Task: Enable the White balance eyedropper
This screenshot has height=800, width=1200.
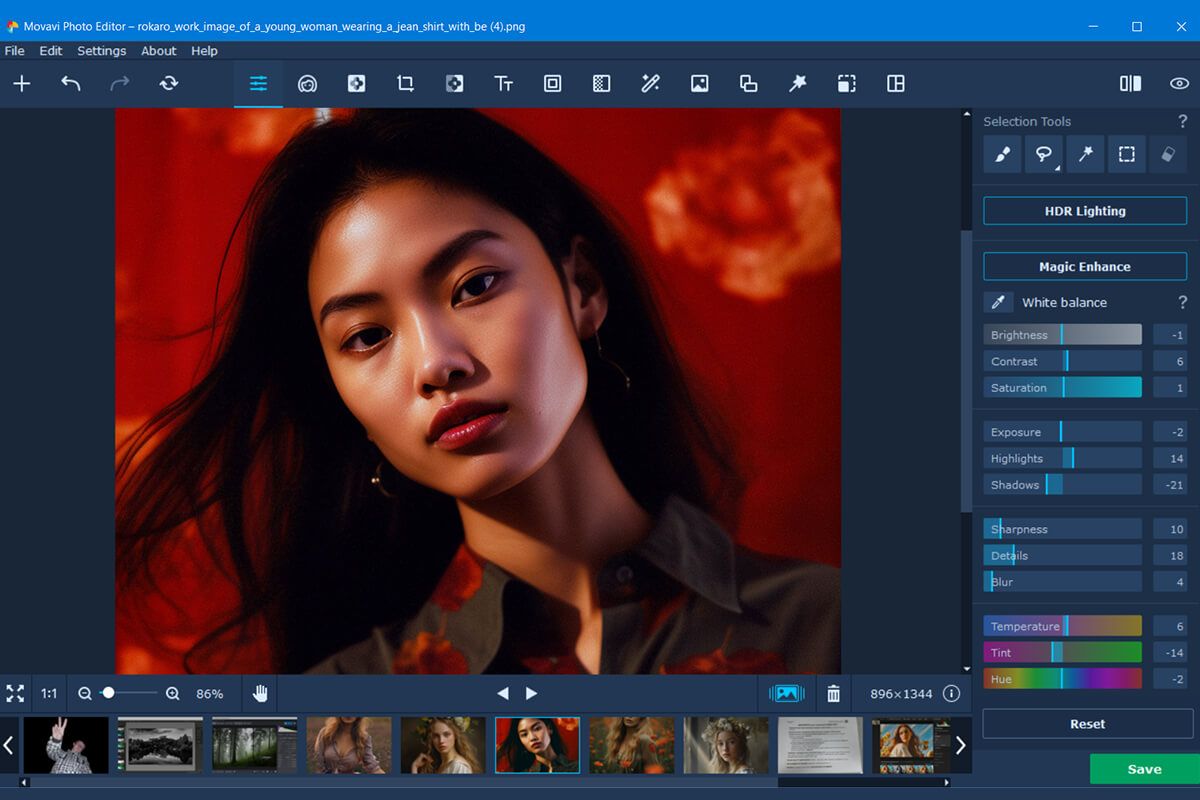Action: (996, 302)
